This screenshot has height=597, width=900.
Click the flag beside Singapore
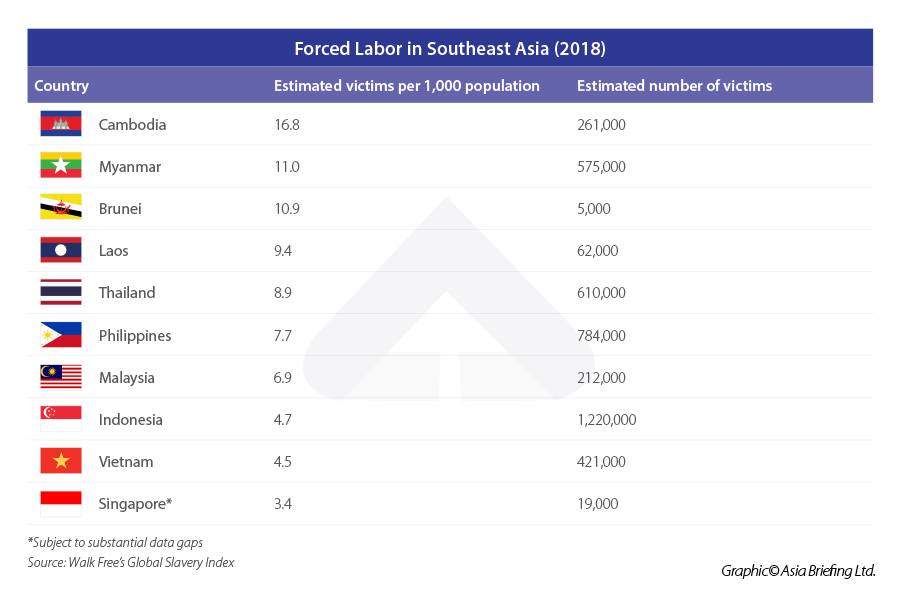61,503
